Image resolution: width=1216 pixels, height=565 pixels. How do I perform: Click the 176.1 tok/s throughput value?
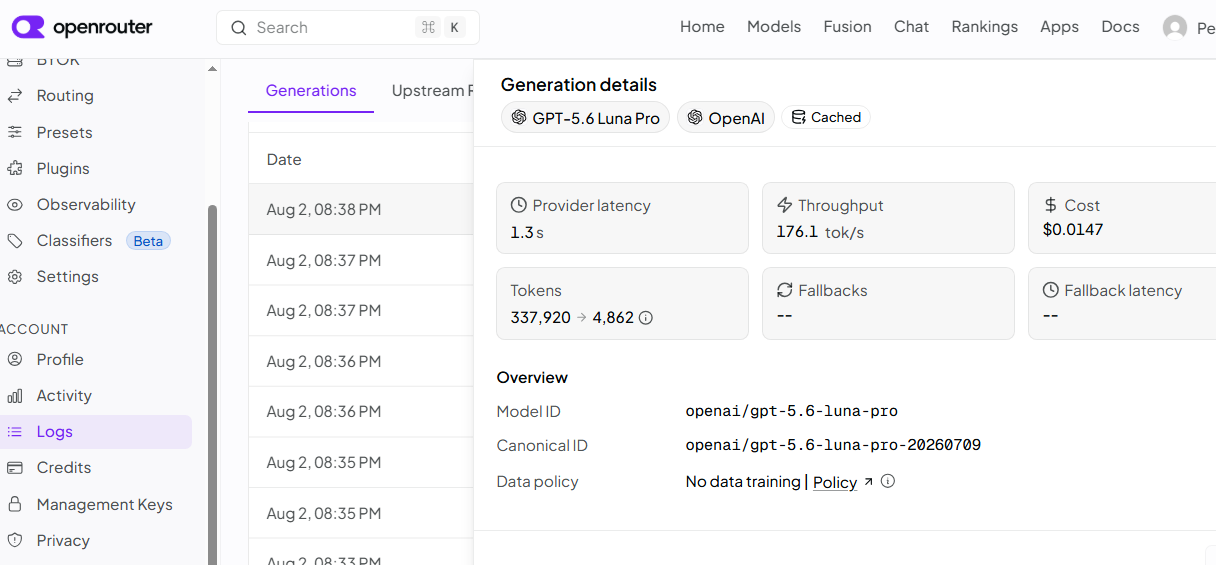click(820, 232)
